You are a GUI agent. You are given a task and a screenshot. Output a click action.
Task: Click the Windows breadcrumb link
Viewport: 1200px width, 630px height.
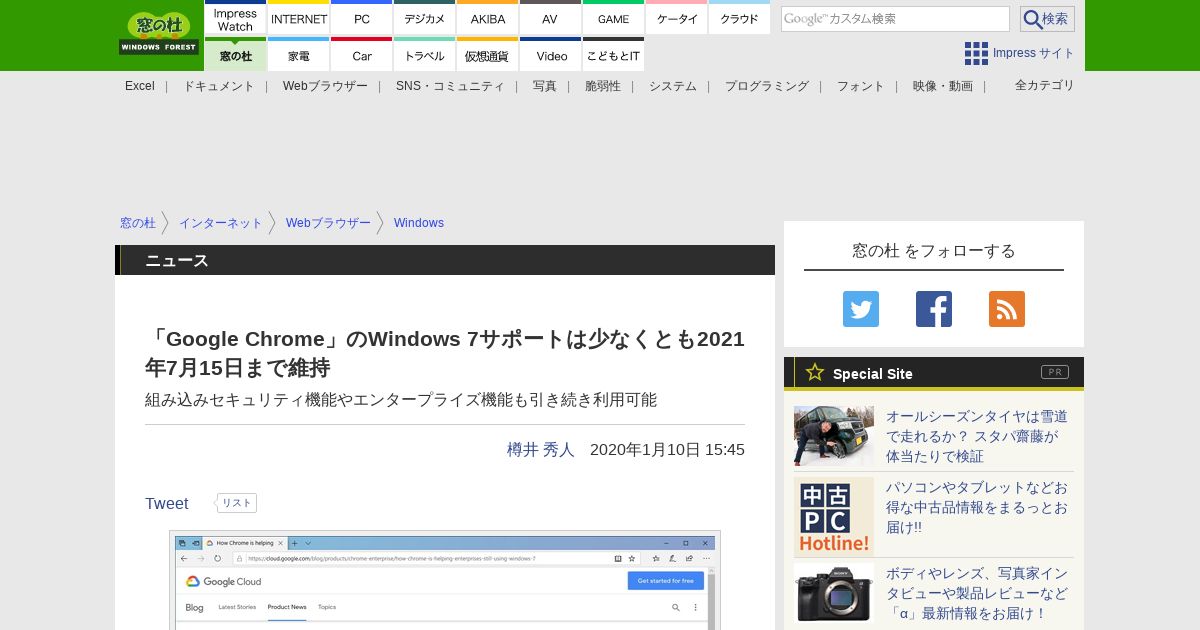419,223
